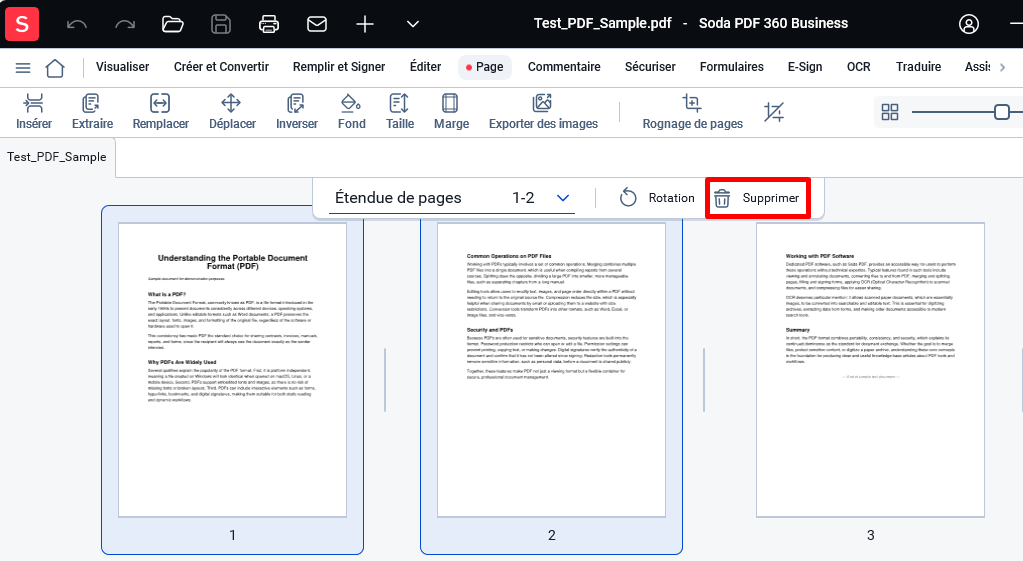1023x561 pixels.
Task: Print the document
Action: (269, 25)
